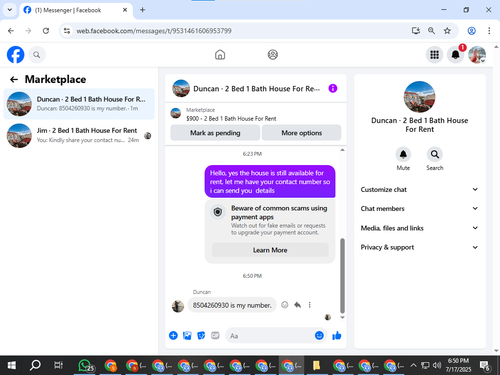Open WhatsApp from the taskbar

point(85,366)
